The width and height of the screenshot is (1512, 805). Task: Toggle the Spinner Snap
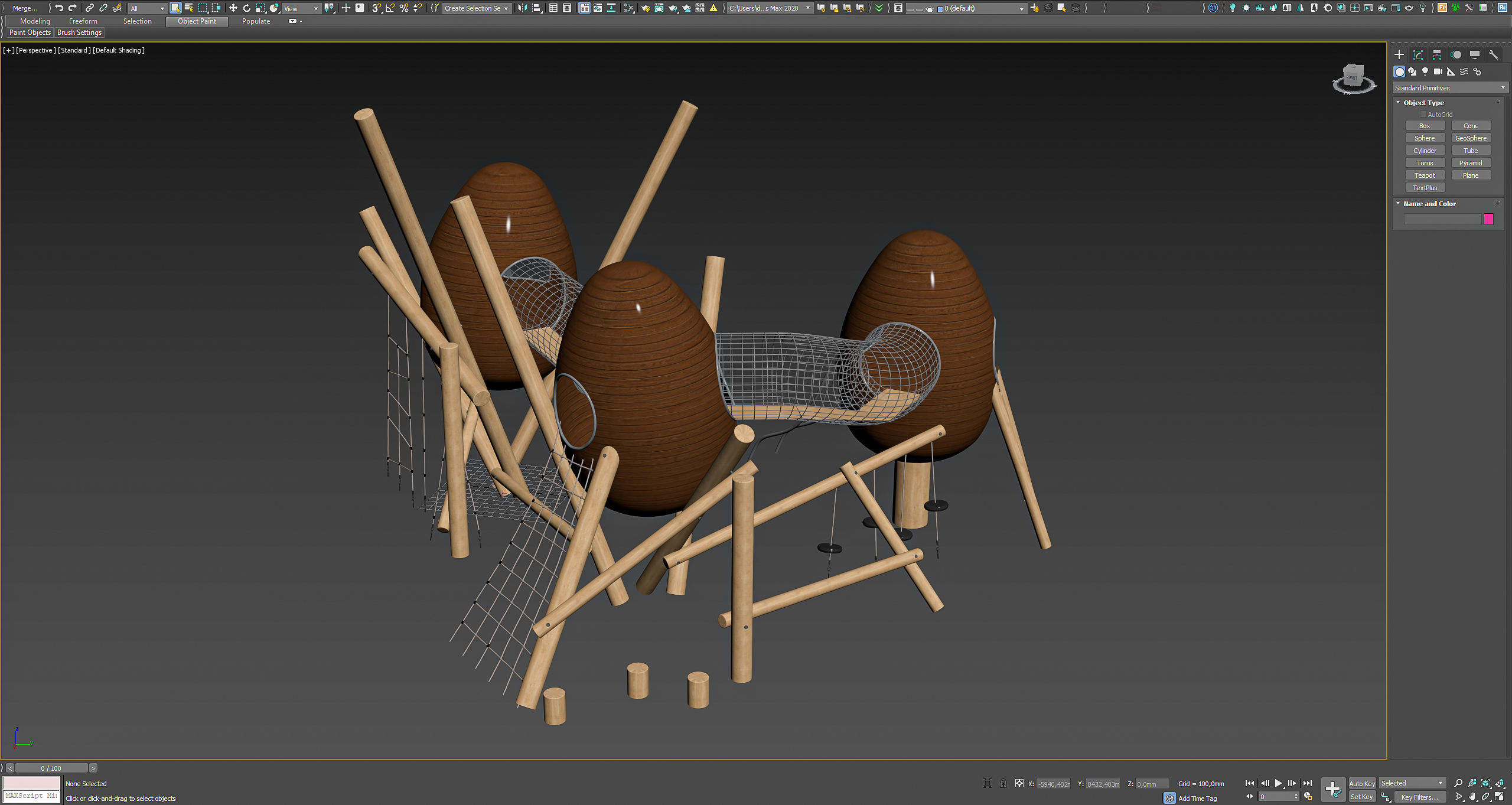pyautogui.click(x=418, y=8)
